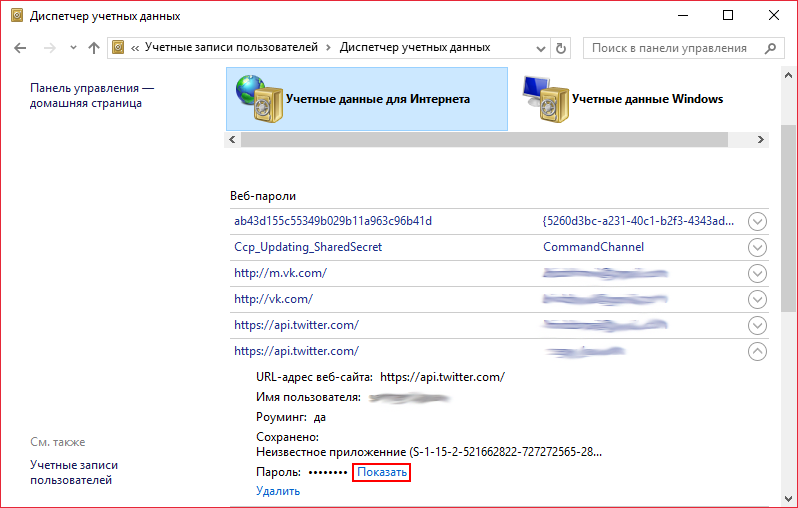This screenshot has height=508, width=798.
Task: Click vertical scrollbar down arrow
Action: pyautogui.click(x=788, y=499)
